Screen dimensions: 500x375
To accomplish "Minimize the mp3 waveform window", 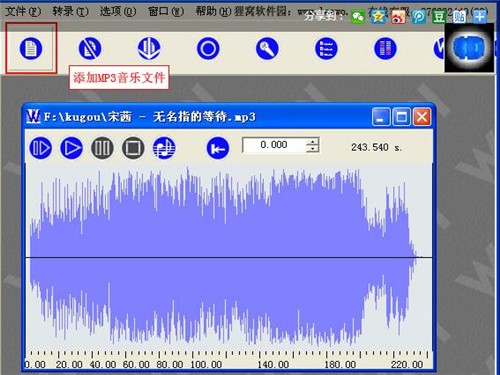I will coord(381,117).
